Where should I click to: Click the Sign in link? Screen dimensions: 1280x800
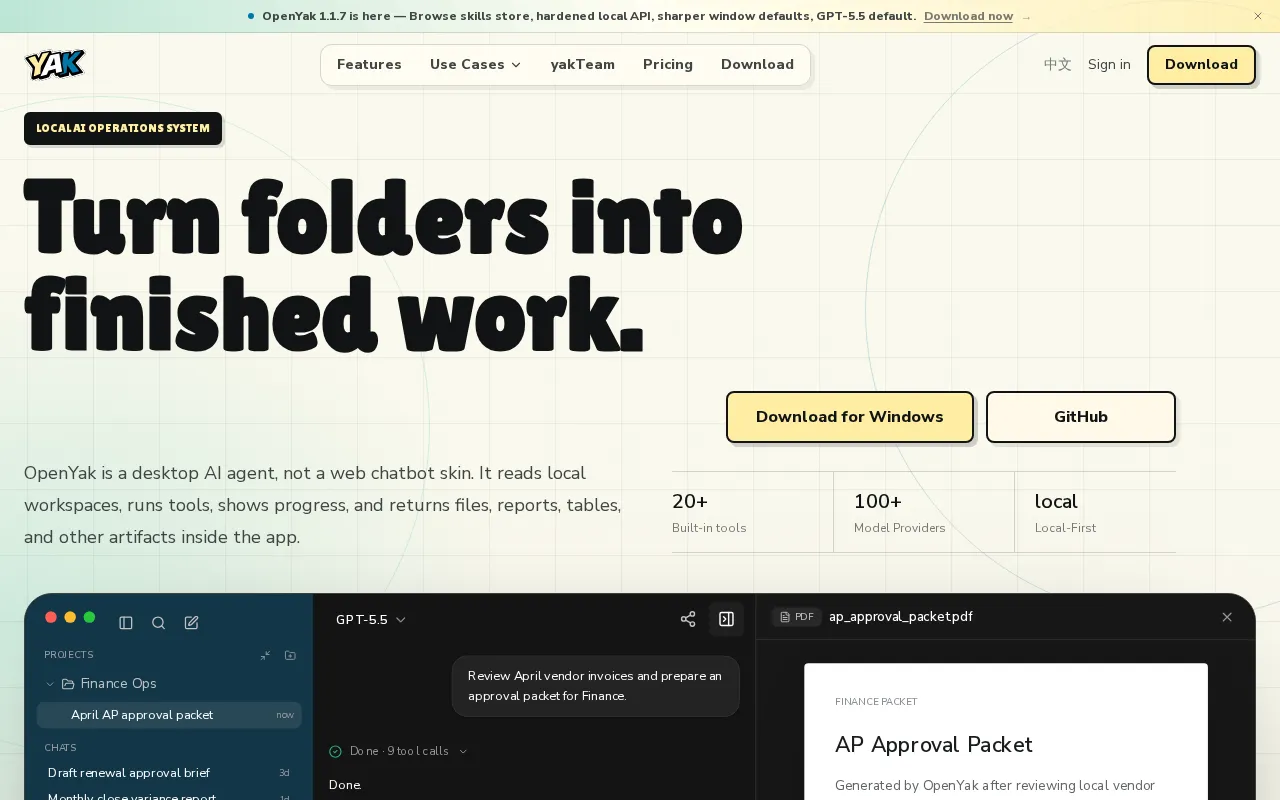[x=1109, y=64]
